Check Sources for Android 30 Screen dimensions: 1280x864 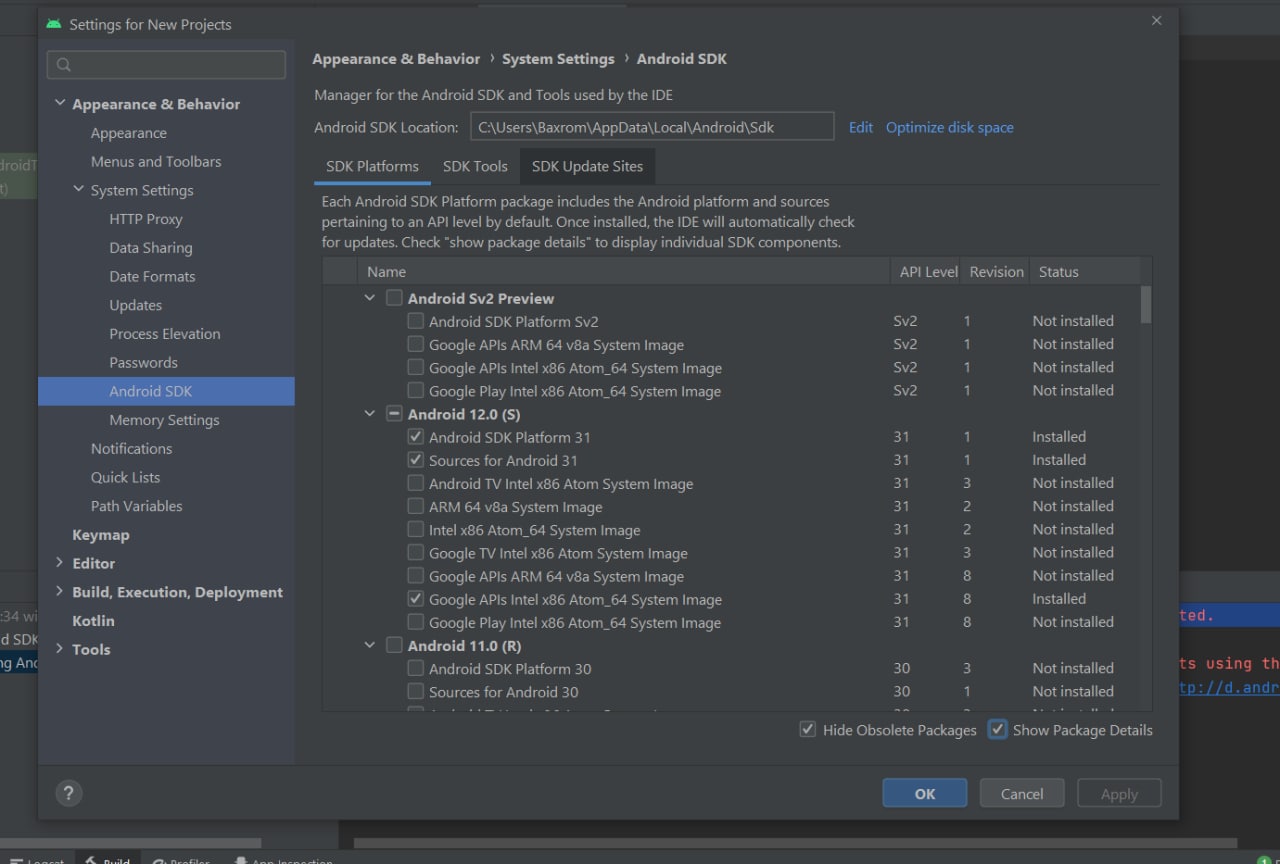coord(415,691)
